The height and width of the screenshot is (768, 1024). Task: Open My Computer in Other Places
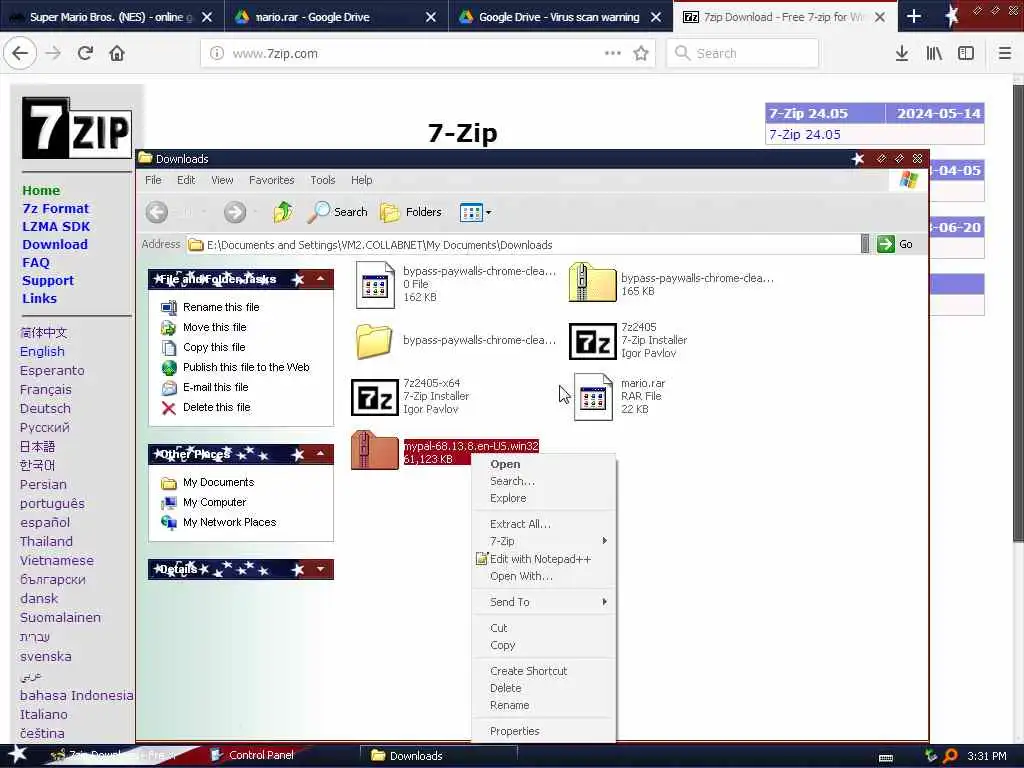tap(214, 502)
